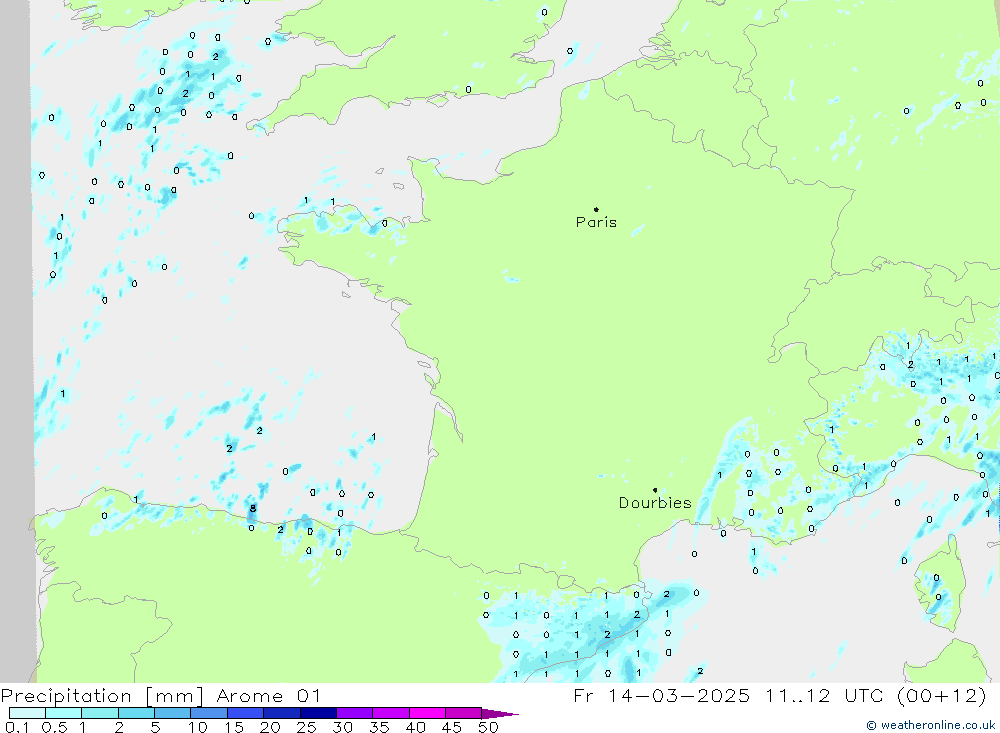The height and width of the screenshot is (733, 1000).
Task: Click the '8' precipitation value on the map
Action: pos(253,508)
